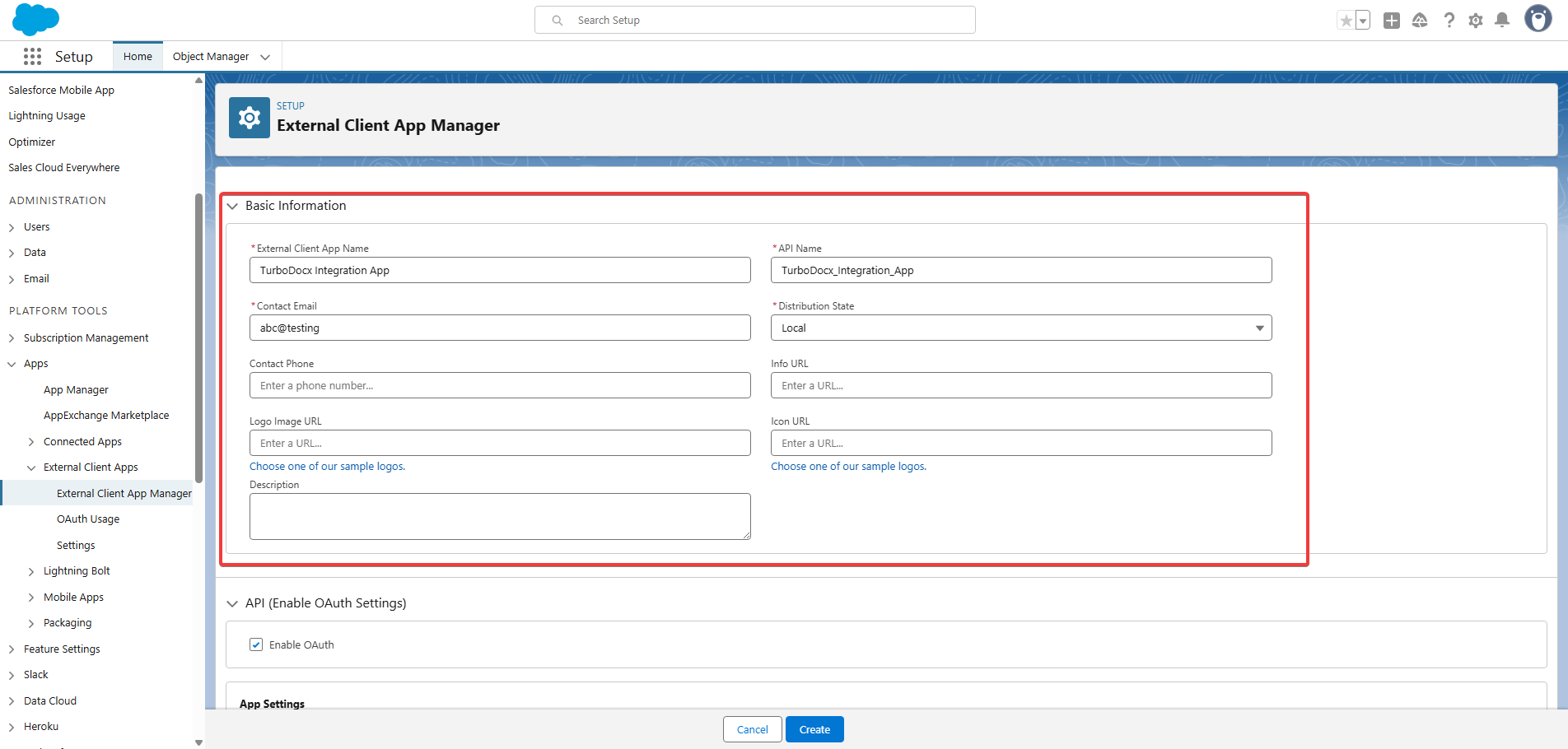1568x749 pixels.
Task: Click the External Client App Name field
Action: [500, 270]
